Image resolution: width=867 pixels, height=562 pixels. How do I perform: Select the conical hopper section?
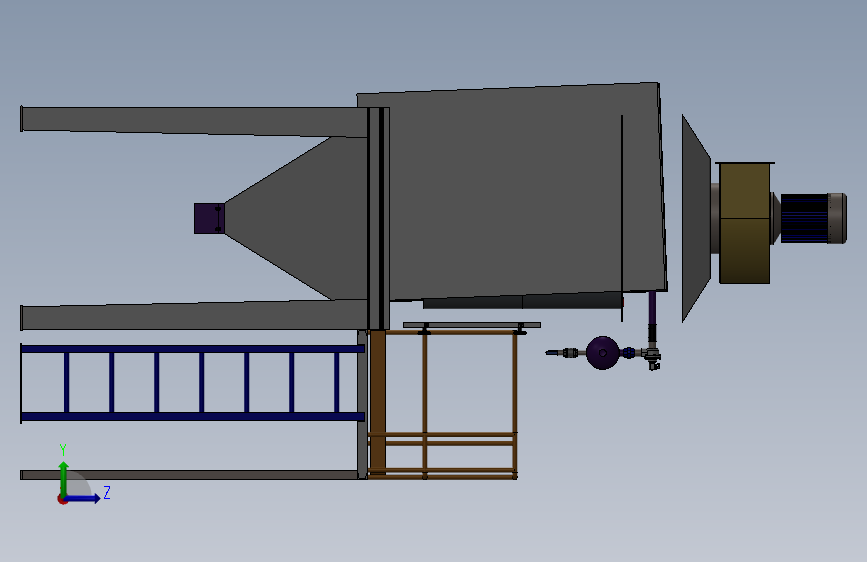point(296,218)
